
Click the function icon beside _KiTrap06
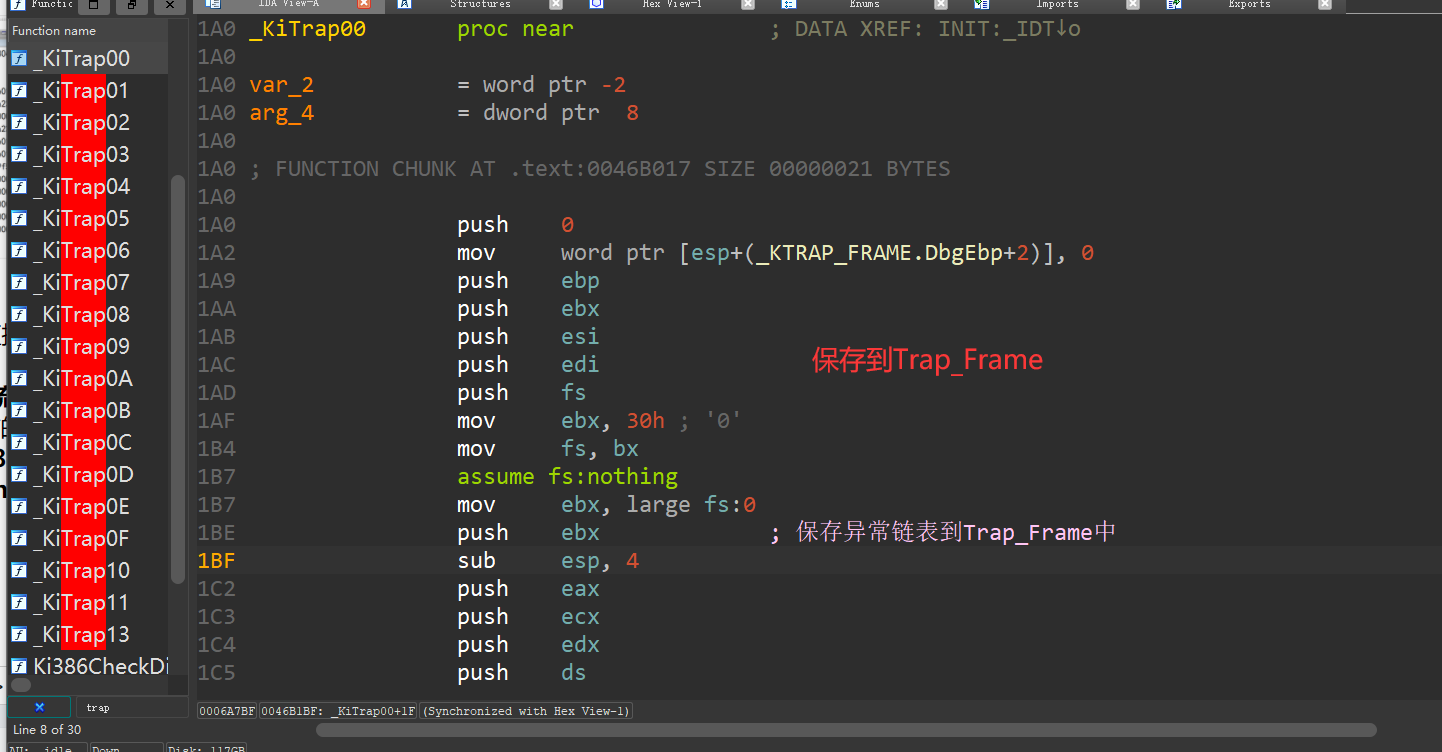[19, 251]
